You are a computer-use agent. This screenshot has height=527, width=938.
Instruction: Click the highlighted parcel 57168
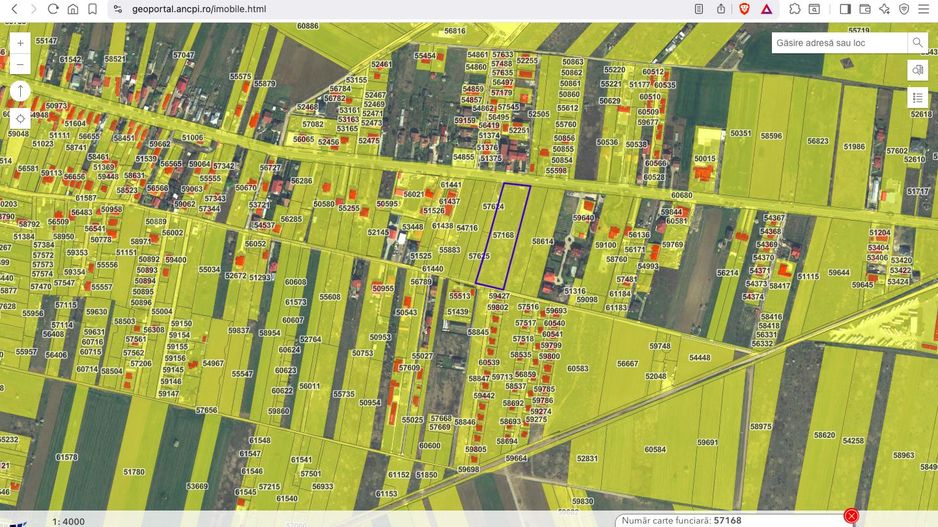pos(503,235)
